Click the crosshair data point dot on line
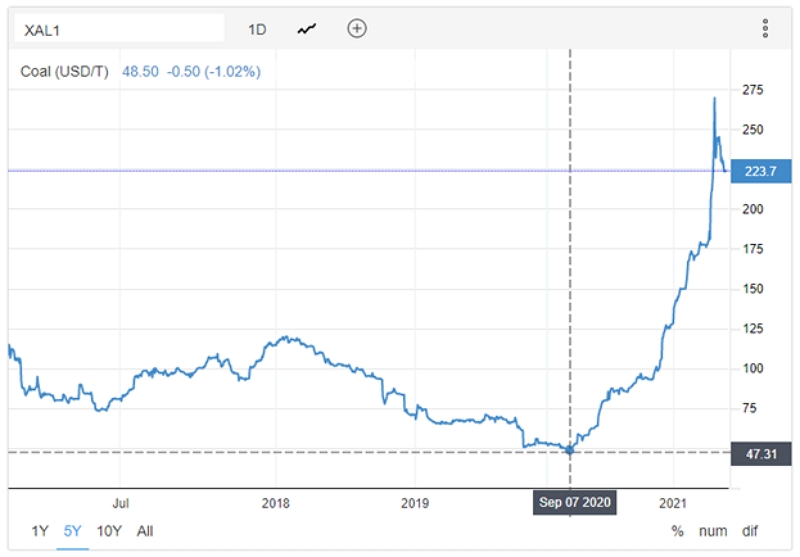The height and width of the screenshot is (557, 800). [x=570, y=450]
